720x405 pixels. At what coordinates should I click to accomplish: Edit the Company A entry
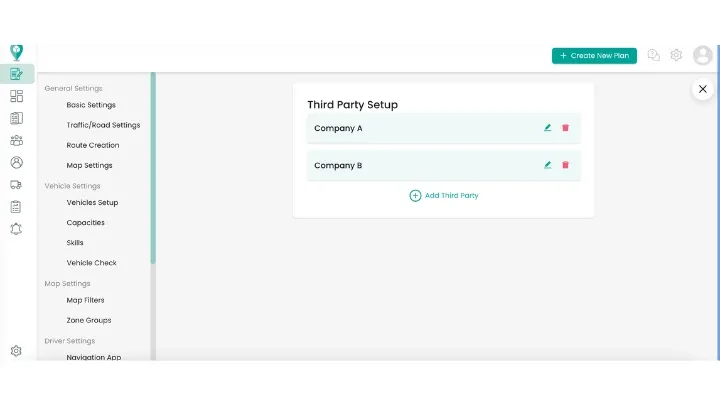click(x=548, y=128)
